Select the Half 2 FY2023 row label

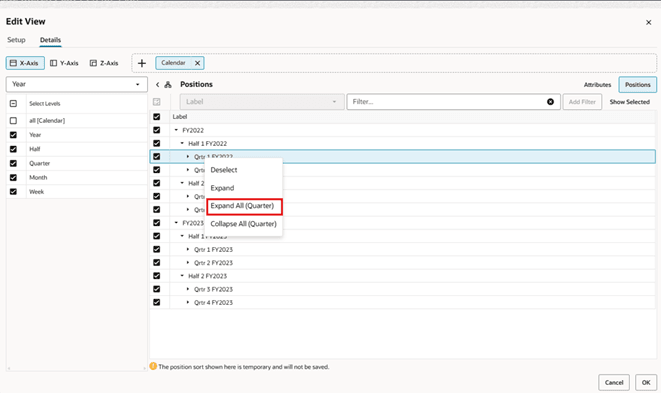tap(207, 276)
